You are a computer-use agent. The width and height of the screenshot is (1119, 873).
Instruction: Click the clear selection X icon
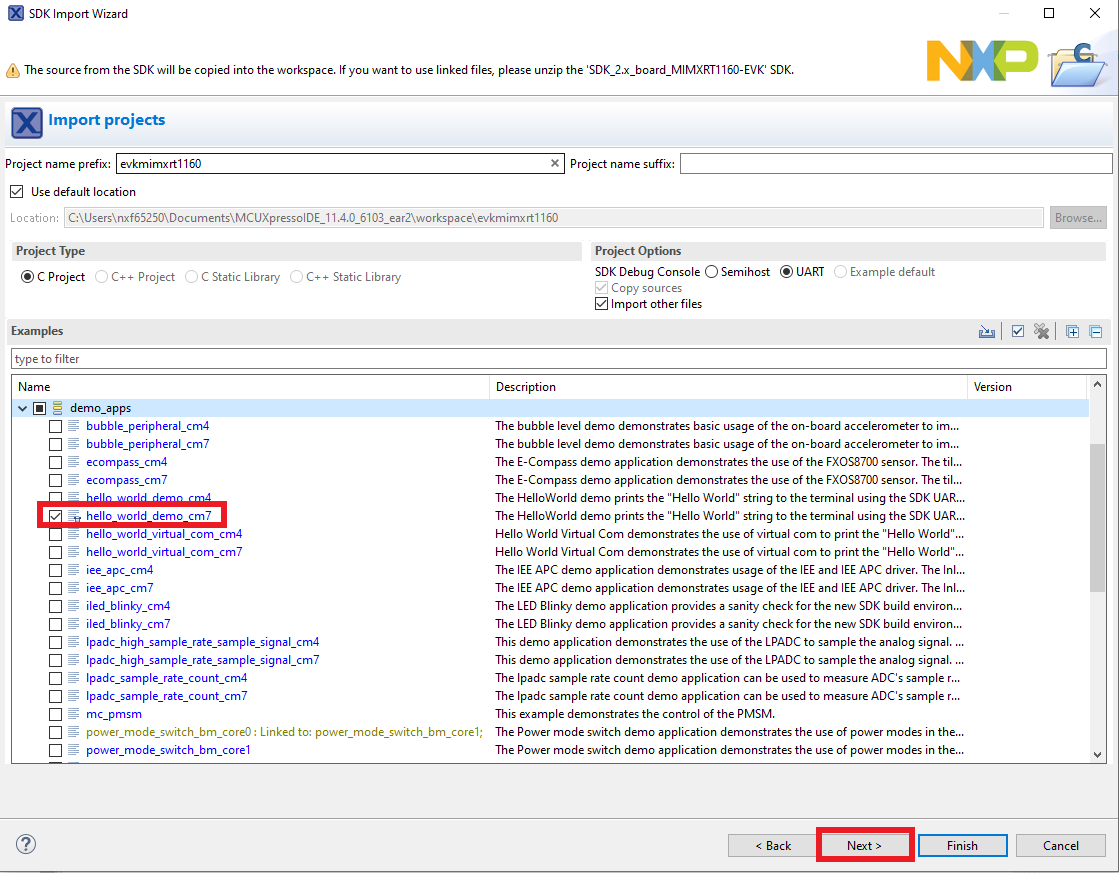pyautogui.click(x=1042, y=332)
